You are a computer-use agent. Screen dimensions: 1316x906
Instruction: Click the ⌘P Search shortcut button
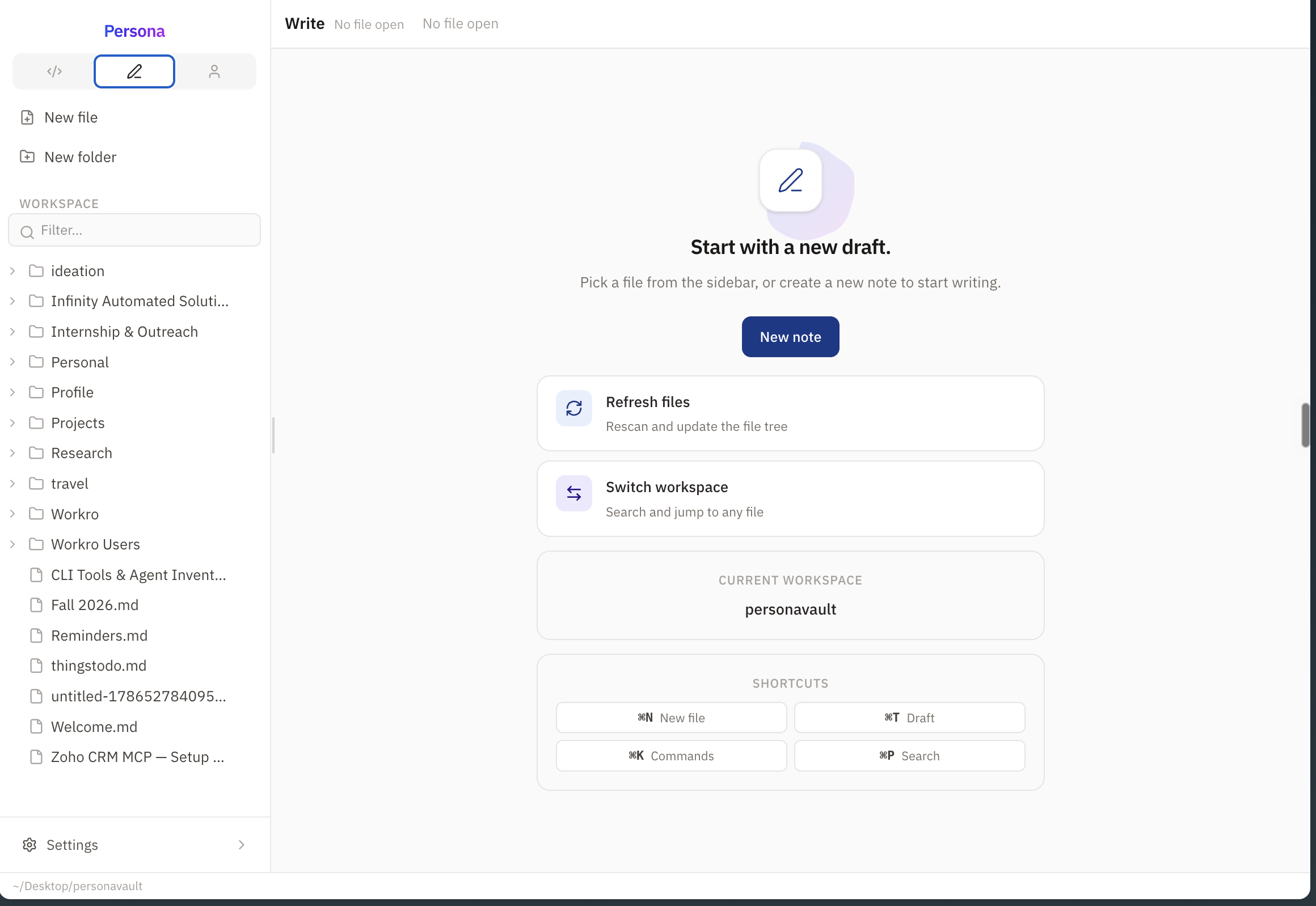coord(909,756)
